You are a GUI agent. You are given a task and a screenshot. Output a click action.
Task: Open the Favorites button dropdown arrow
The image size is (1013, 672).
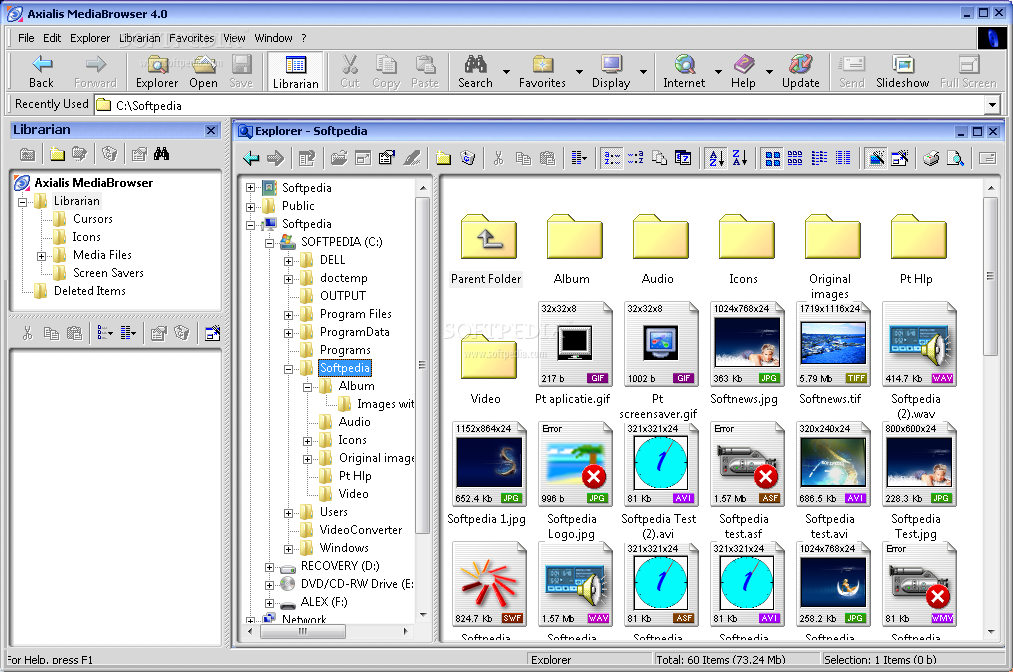click(579, 72)
